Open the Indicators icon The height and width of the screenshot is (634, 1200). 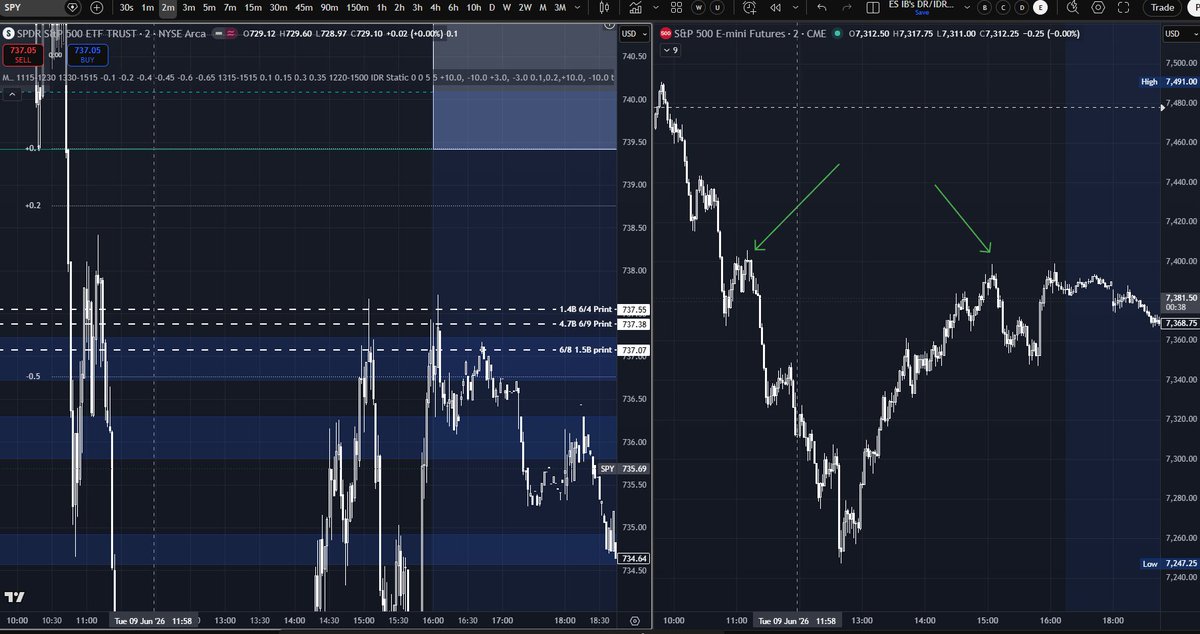[635, 7]
